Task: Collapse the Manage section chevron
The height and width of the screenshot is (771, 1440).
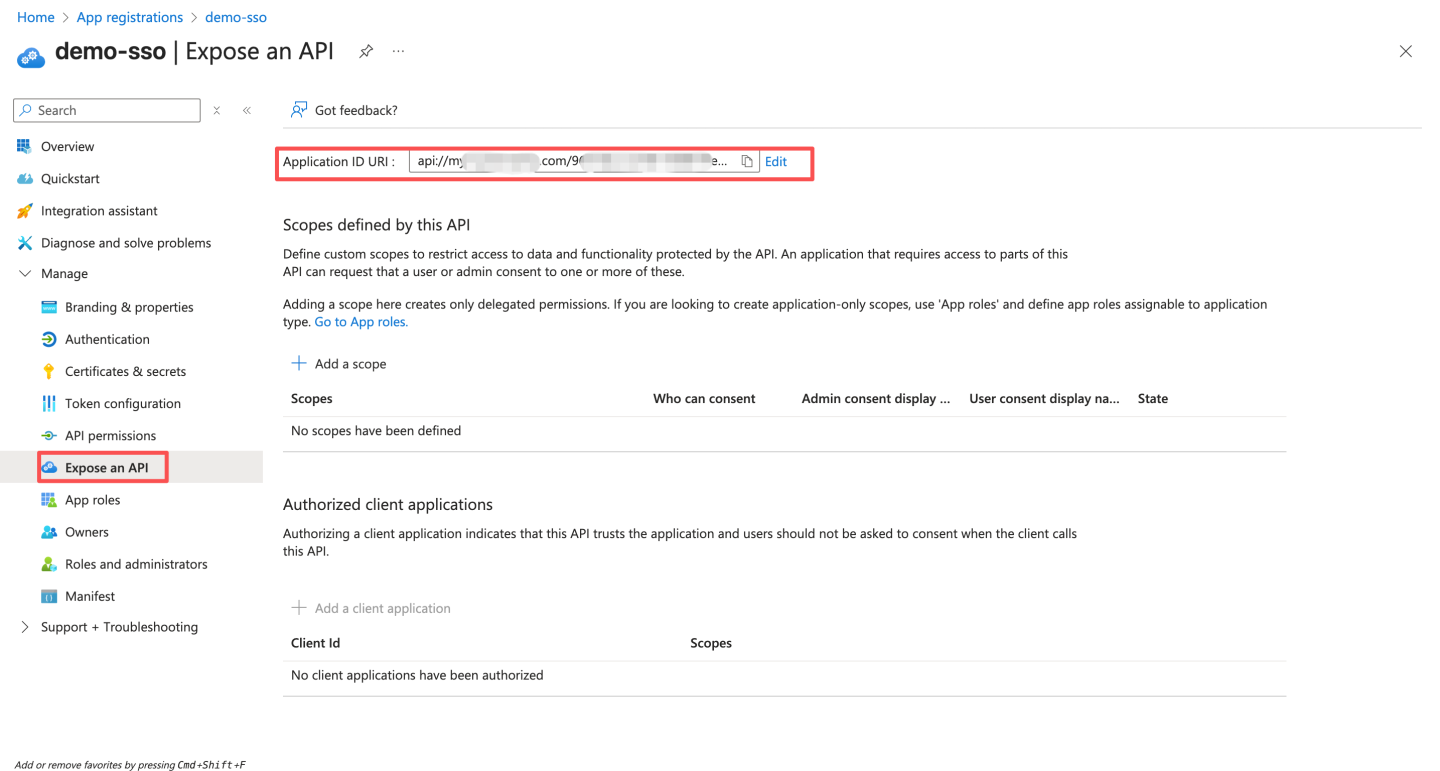Action: point(25,273)
